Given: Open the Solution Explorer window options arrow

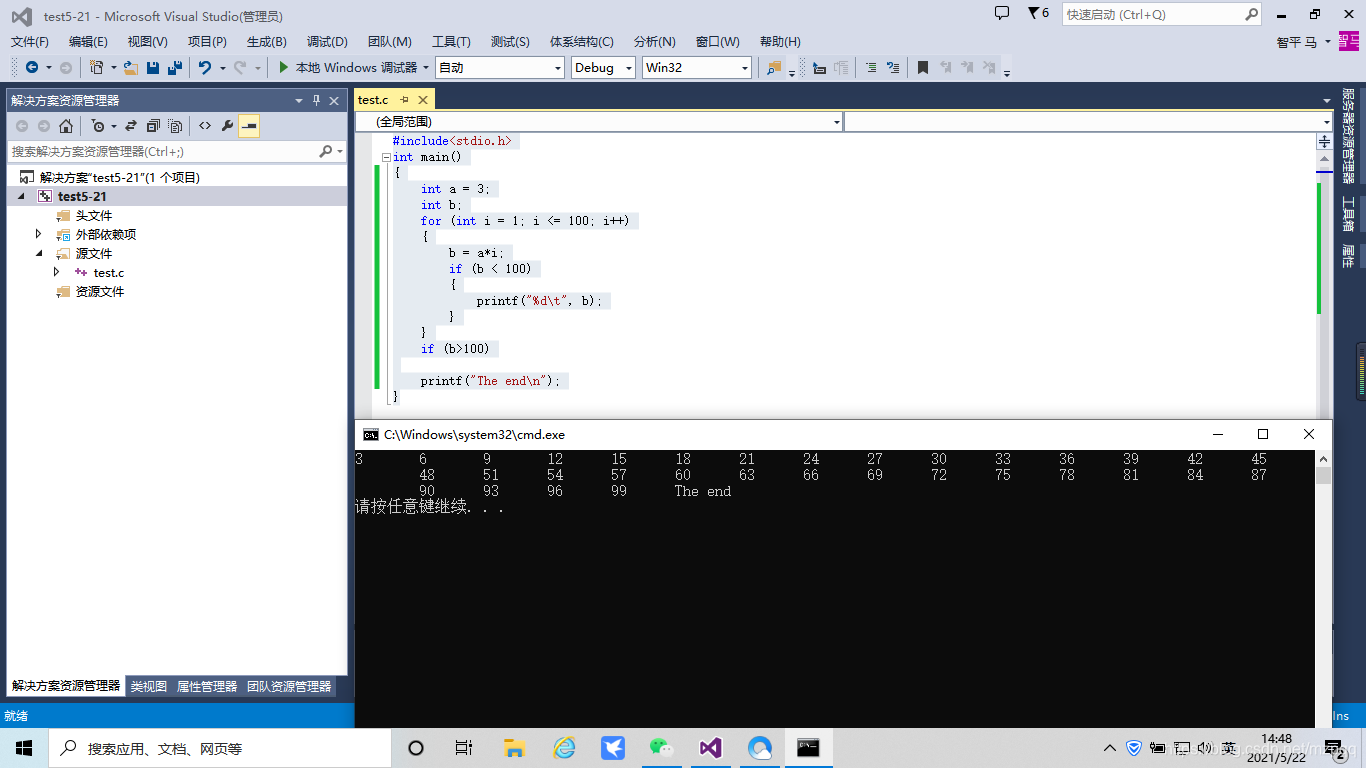Looking at the screenshot, I should click(x=298, y=100).
